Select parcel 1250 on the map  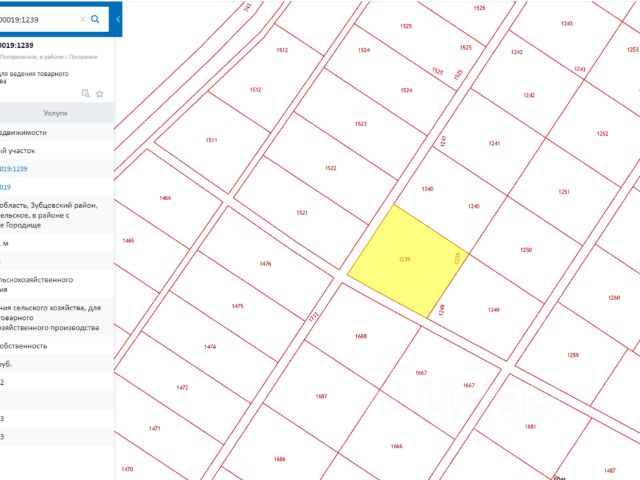[527, 250]
